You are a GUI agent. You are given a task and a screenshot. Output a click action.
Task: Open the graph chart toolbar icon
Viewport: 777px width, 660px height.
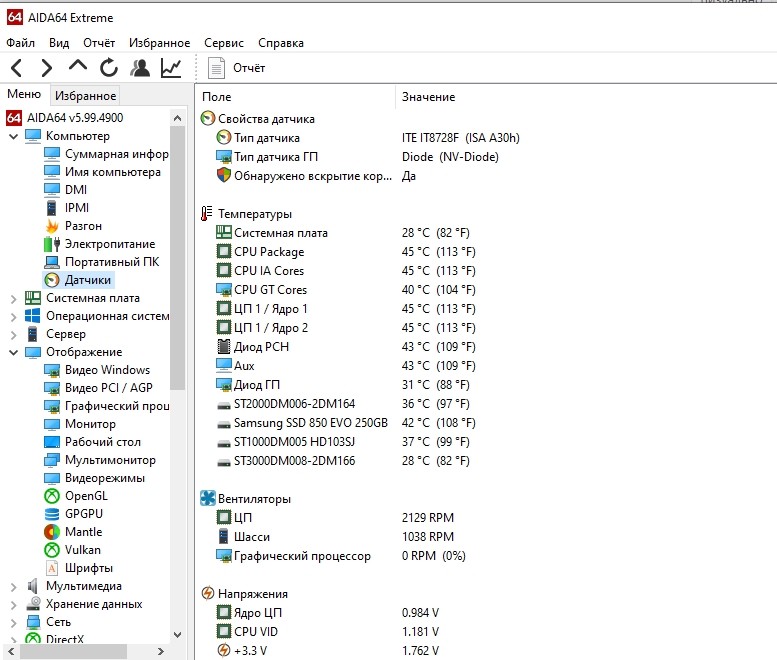coord(171,68)
